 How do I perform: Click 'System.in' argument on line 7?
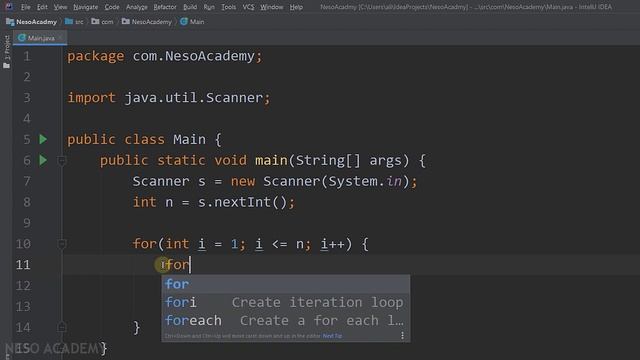tap(365, 181)
